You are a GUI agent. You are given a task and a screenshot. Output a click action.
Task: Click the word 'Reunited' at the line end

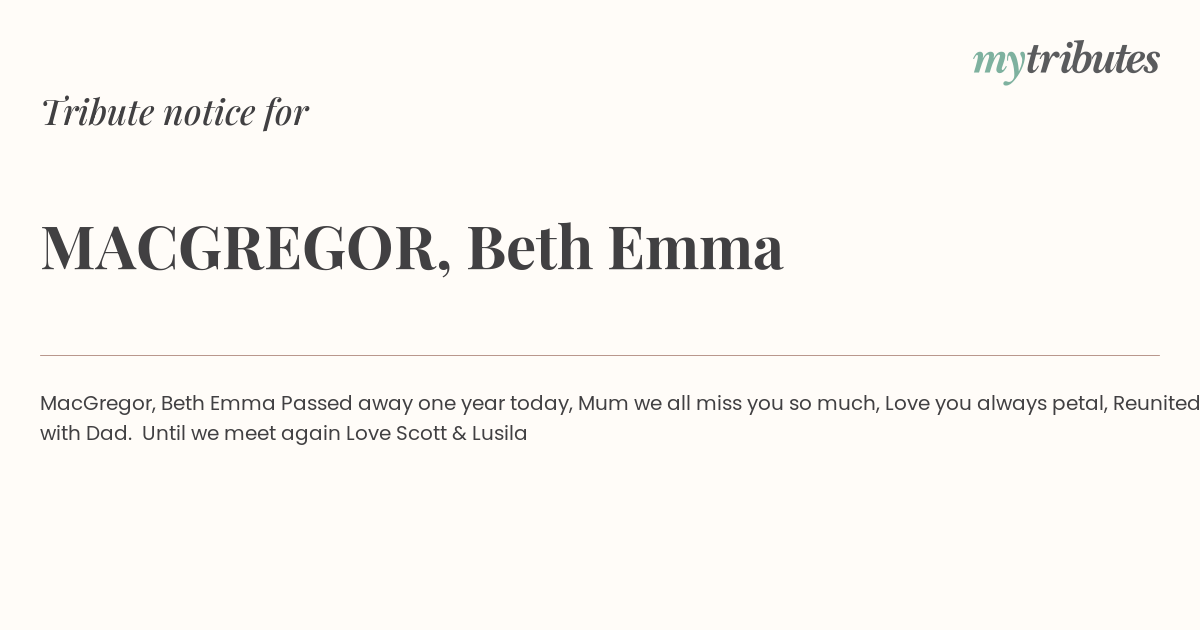(x=1156, y=404)
